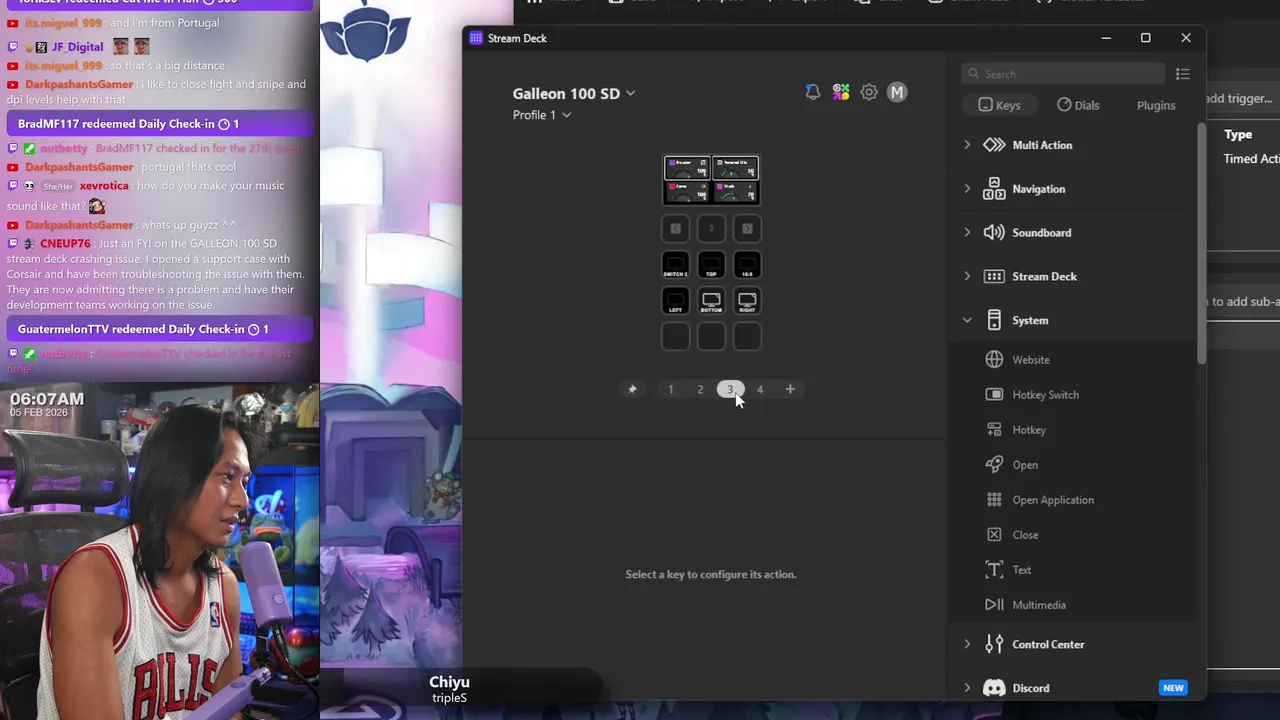
Task: Select the BOTTOM key
Action: (711, 301)
